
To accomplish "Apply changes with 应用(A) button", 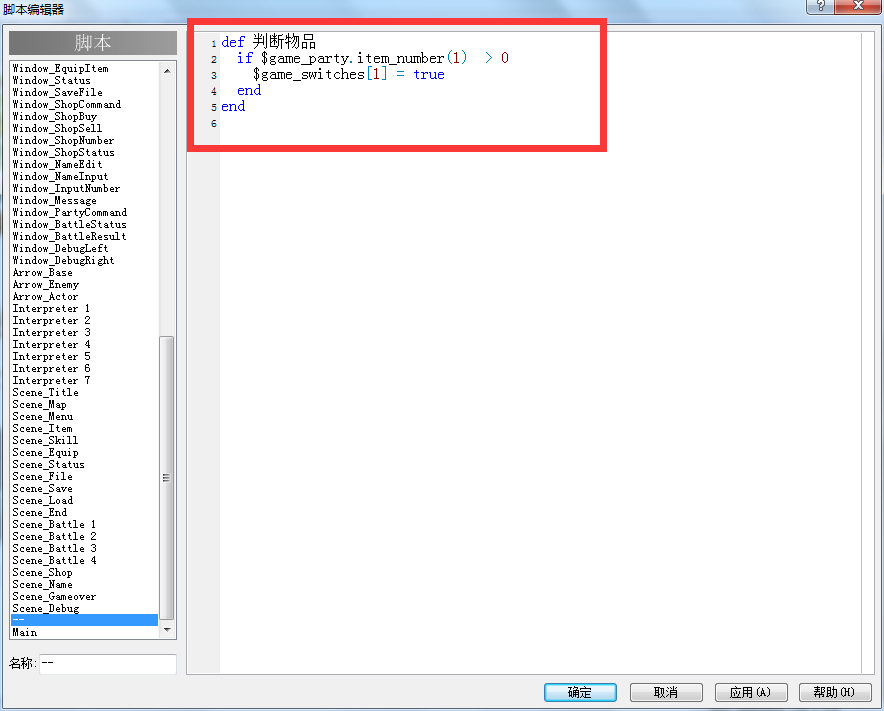I will [750, 692].
